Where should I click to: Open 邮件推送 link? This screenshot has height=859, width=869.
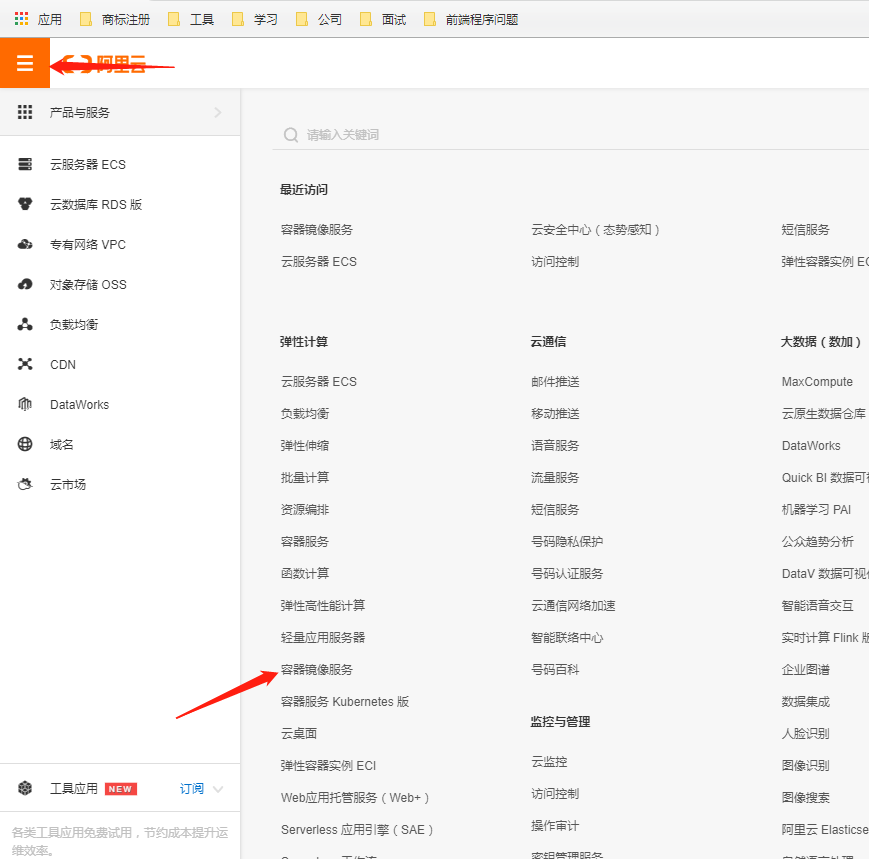point(555,382)
